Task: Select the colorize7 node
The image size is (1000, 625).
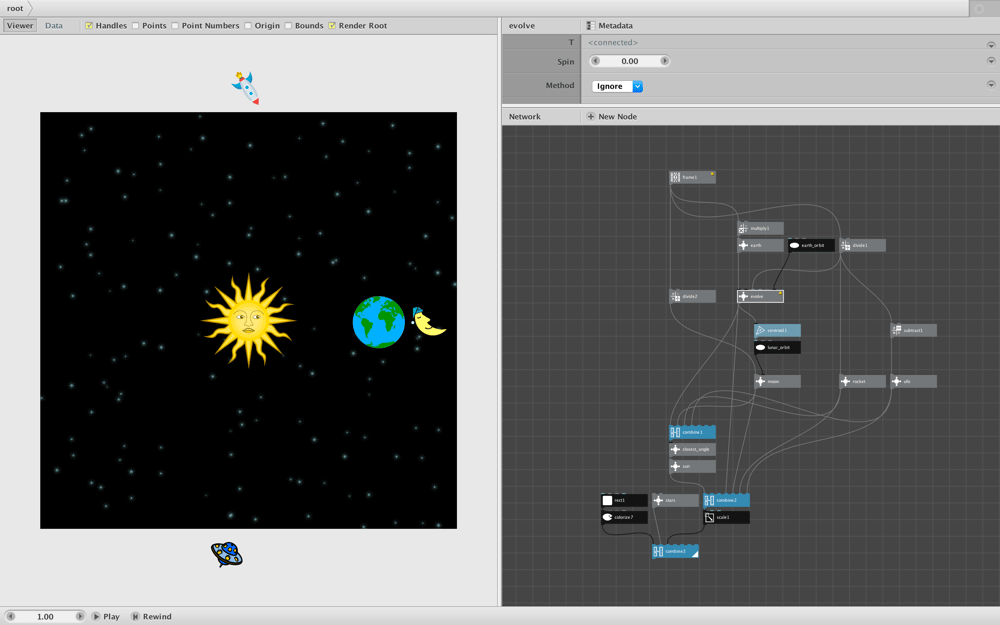Action: (624, 517)
